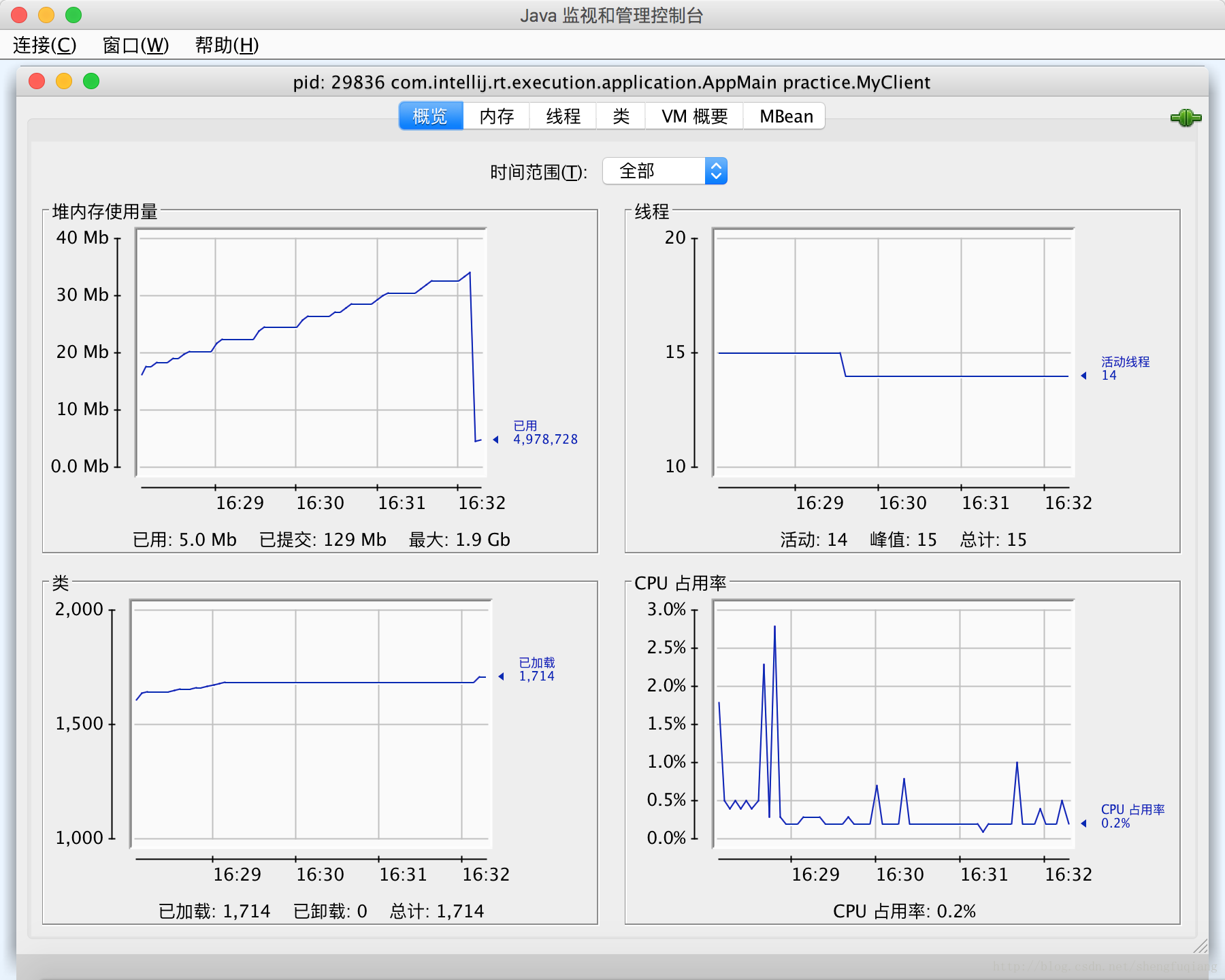Viewport: 1225px width, 980px height.
Task: Click the loaded classes chart
Action: (311, 724)
